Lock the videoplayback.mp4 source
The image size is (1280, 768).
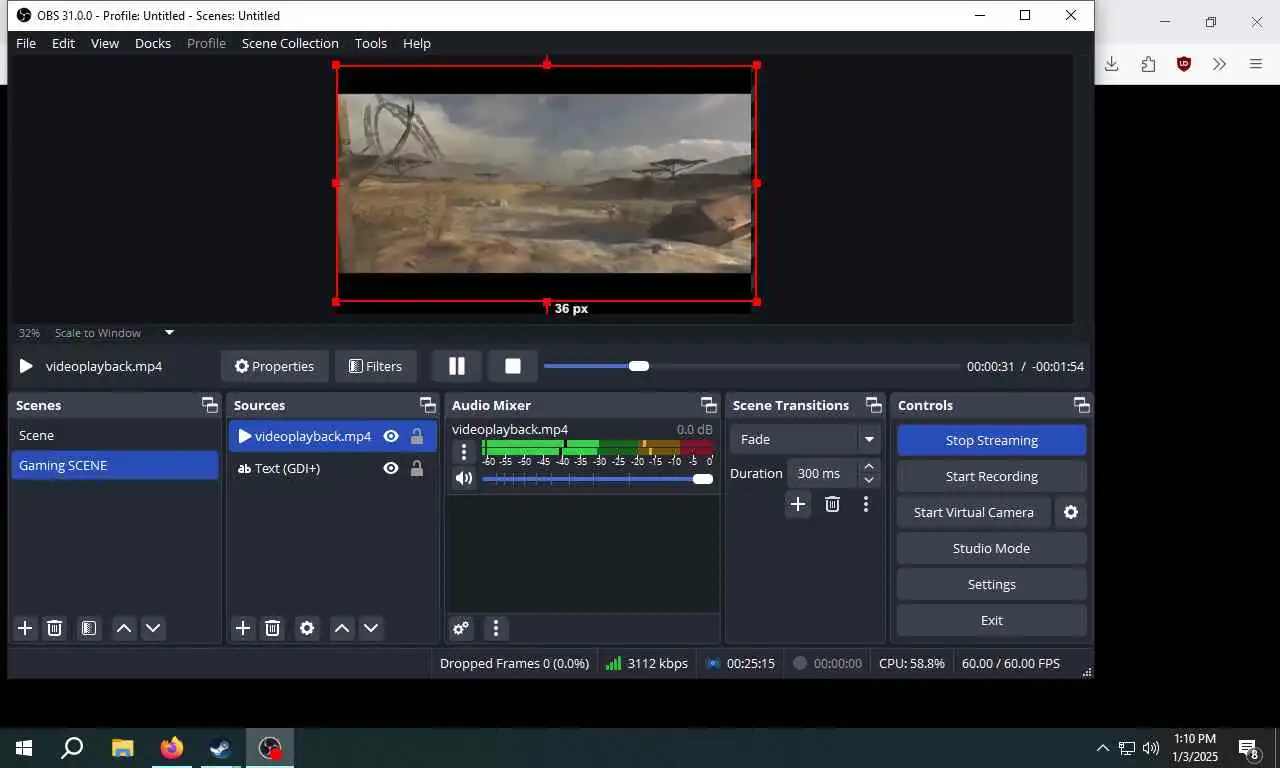coord(417,436)
